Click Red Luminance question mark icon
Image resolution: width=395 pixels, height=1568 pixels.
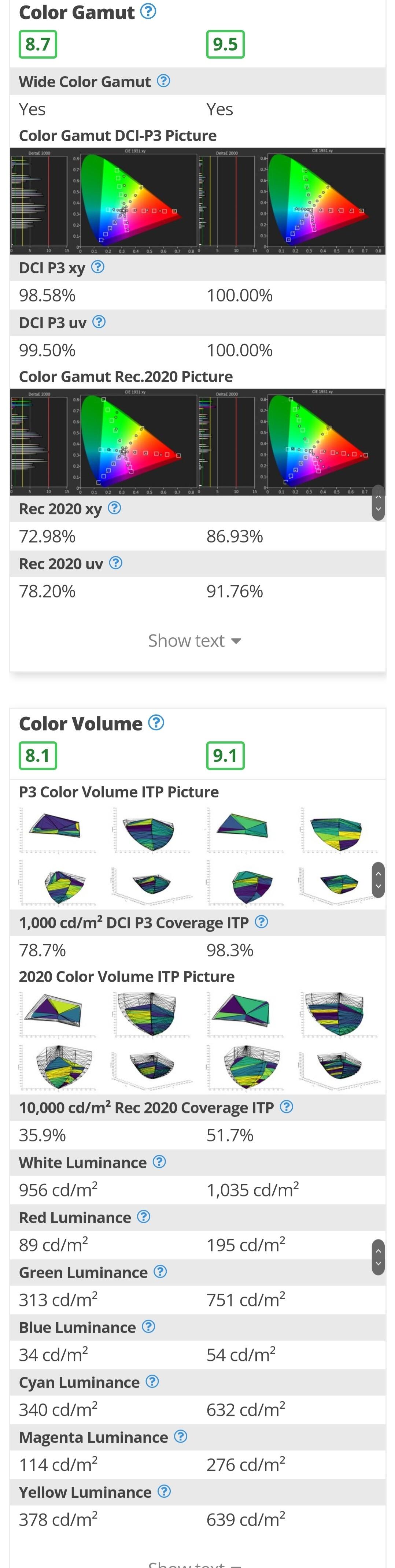143,1217
